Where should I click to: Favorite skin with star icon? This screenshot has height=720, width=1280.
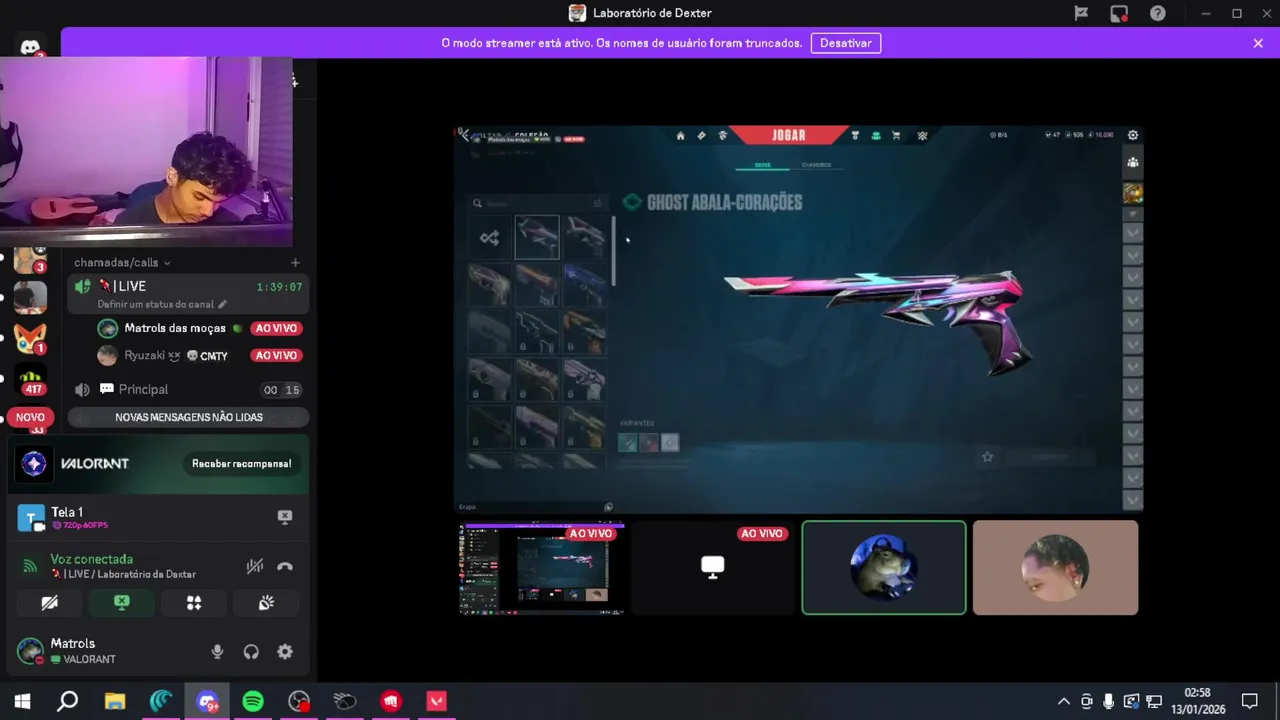(987, 457)
